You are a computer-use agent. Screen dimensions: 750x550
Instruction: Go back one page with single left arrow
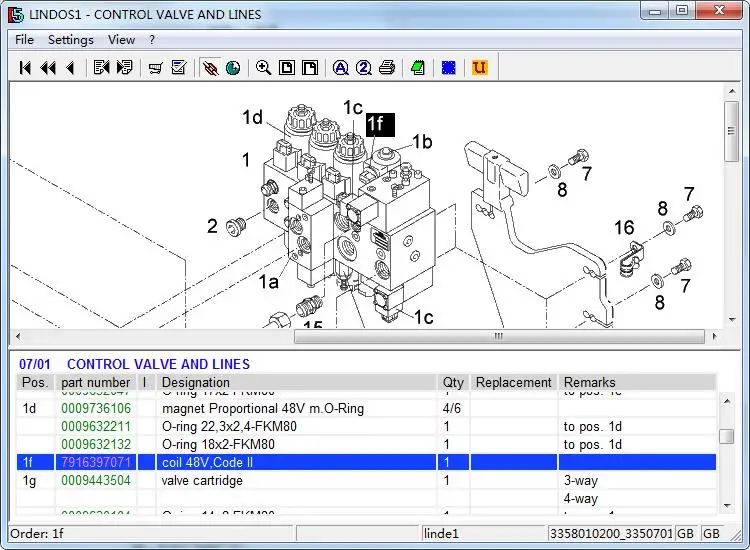[x=70, y=68]
